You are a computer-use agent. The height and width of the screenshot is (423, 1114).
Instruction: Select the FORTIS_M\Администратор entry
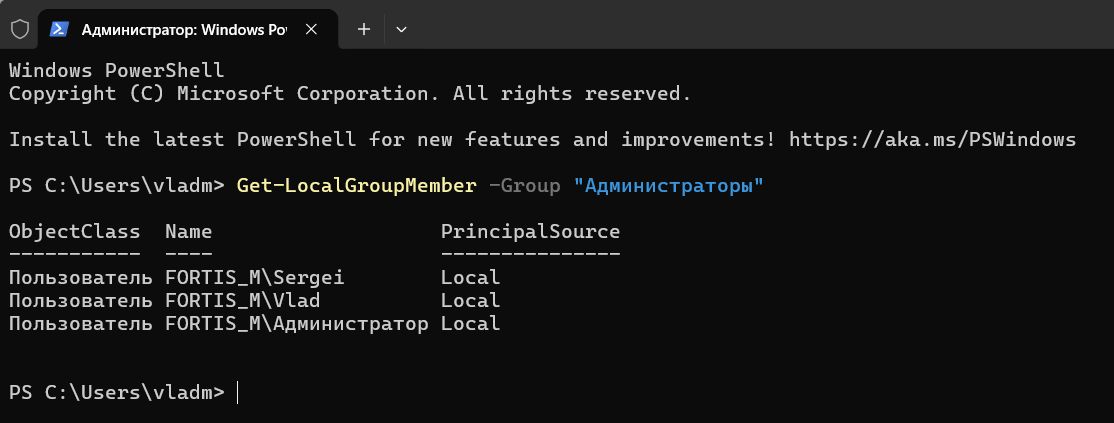click(296, 324)
